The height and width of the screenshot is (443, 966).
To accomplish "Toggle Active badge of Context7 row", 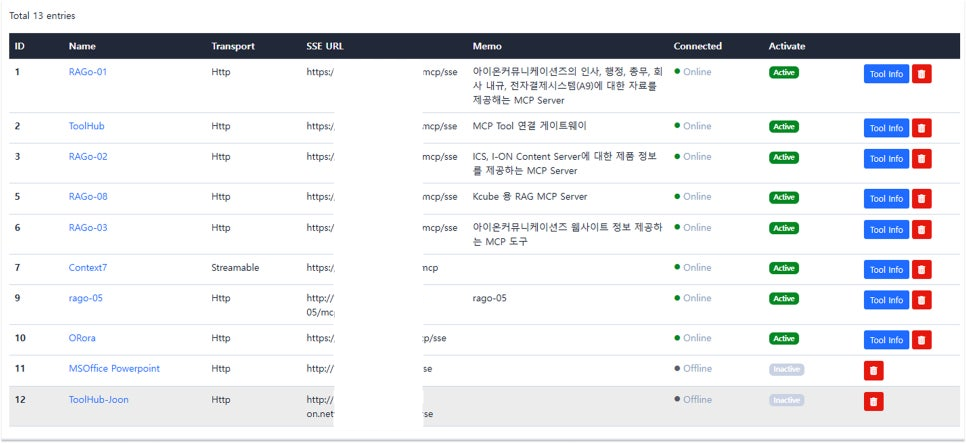I will click(784, 268).
